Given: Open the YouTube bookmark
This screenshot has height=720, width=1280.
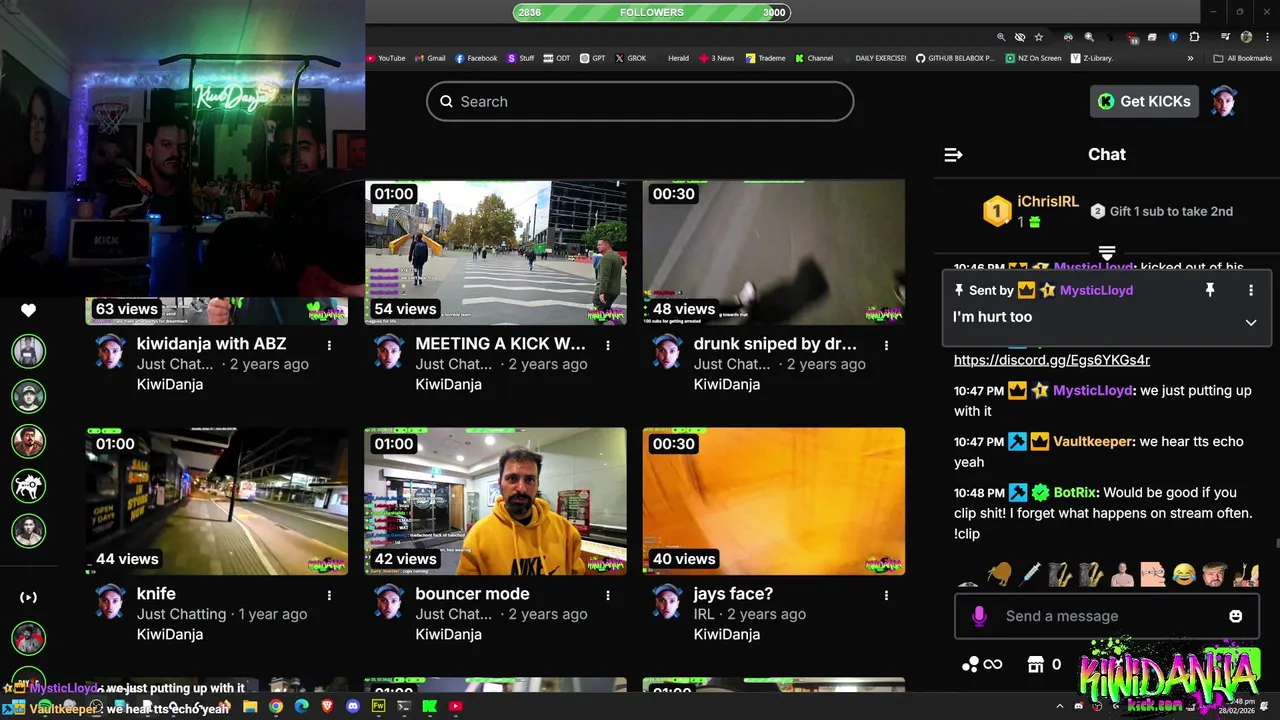Looking at the screenshot, I should tap(386, 58).
